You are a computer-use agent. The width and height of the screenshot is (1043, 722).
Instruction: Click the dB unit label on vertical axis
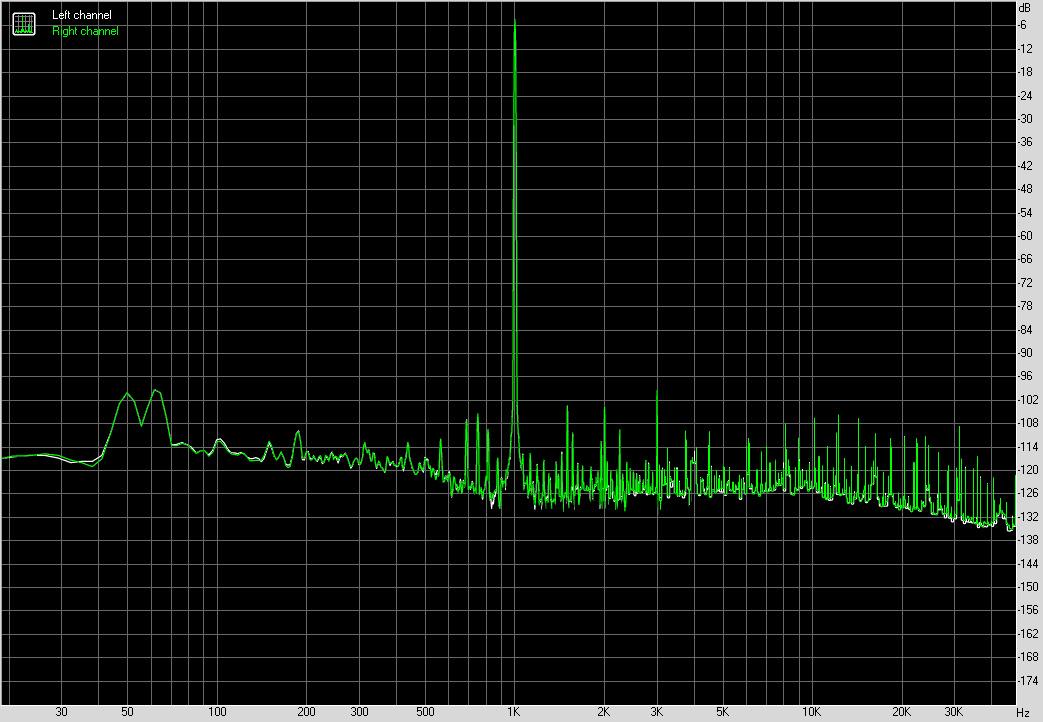[x=1023, y=8]
